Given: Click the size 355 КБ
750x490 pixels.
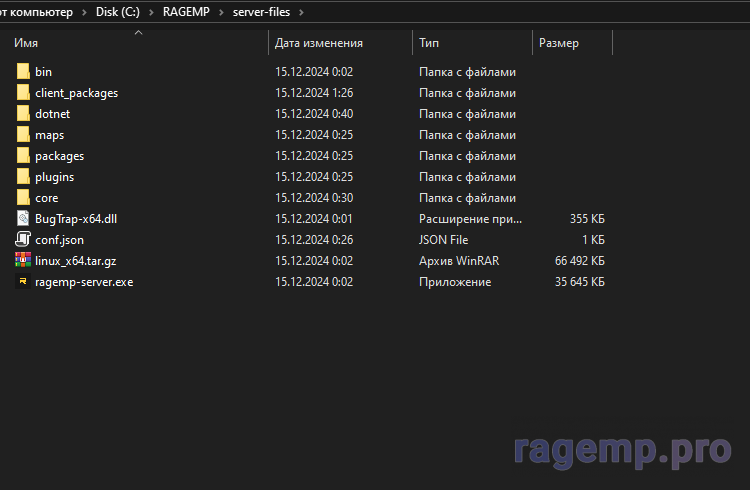Looking at the screenshot, I should point(587,219).
